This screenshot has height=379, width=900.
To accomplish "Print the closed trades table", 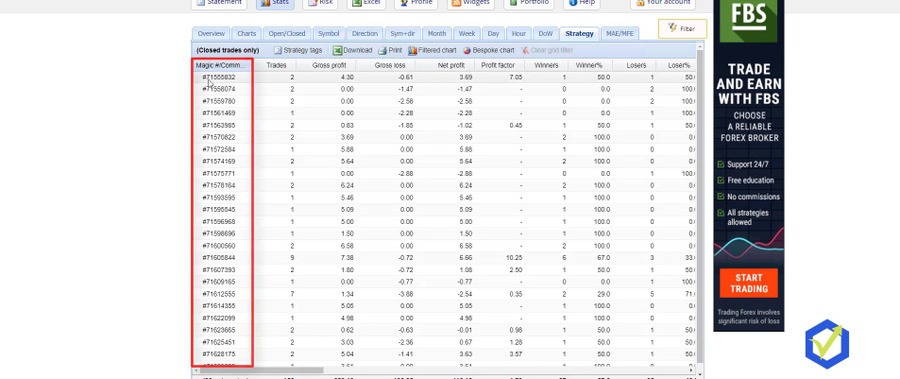I will point(390,51).
